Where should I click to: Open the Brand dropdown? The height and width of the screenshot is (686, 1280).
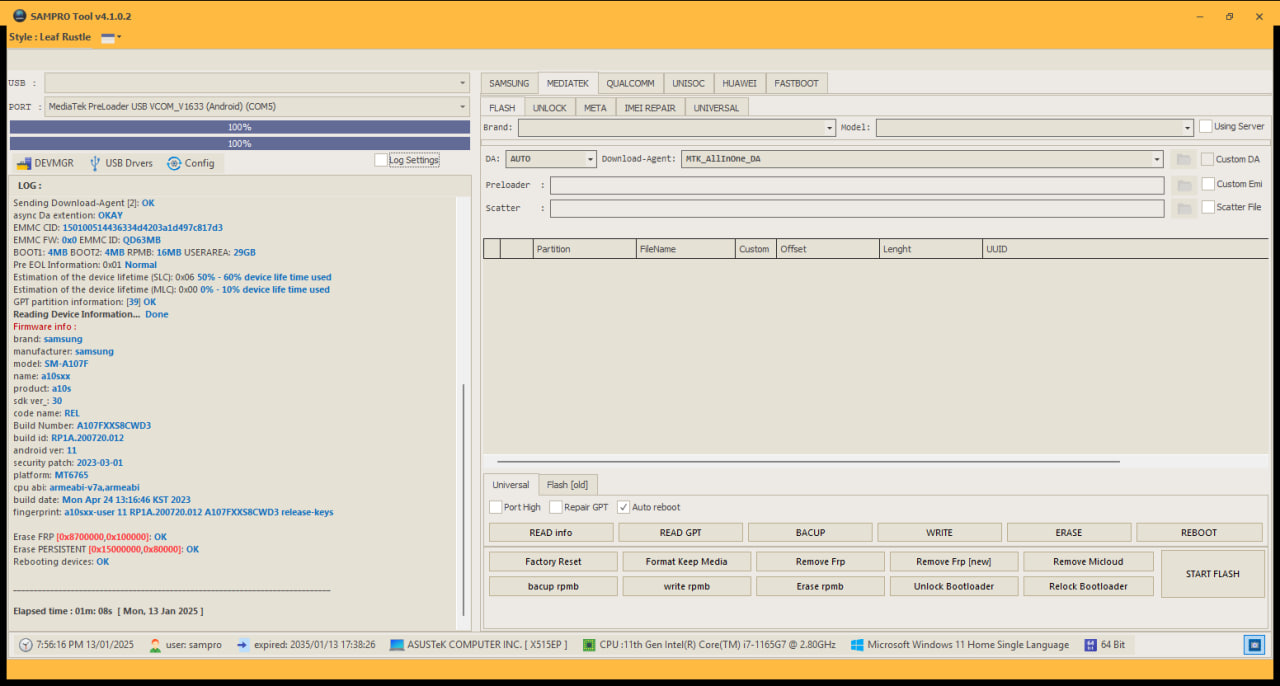point(830,128)
